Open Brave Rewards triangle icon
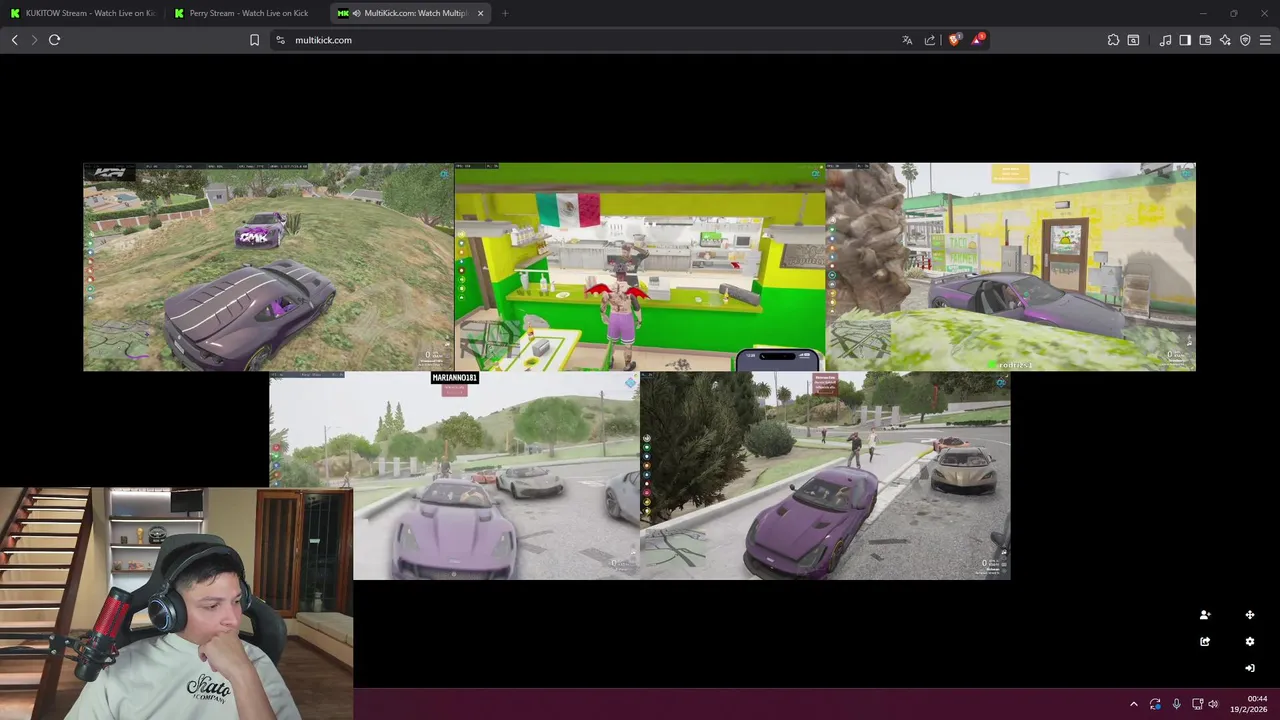This screenshot has width=1280, height=720. click(x=978, y=40)
